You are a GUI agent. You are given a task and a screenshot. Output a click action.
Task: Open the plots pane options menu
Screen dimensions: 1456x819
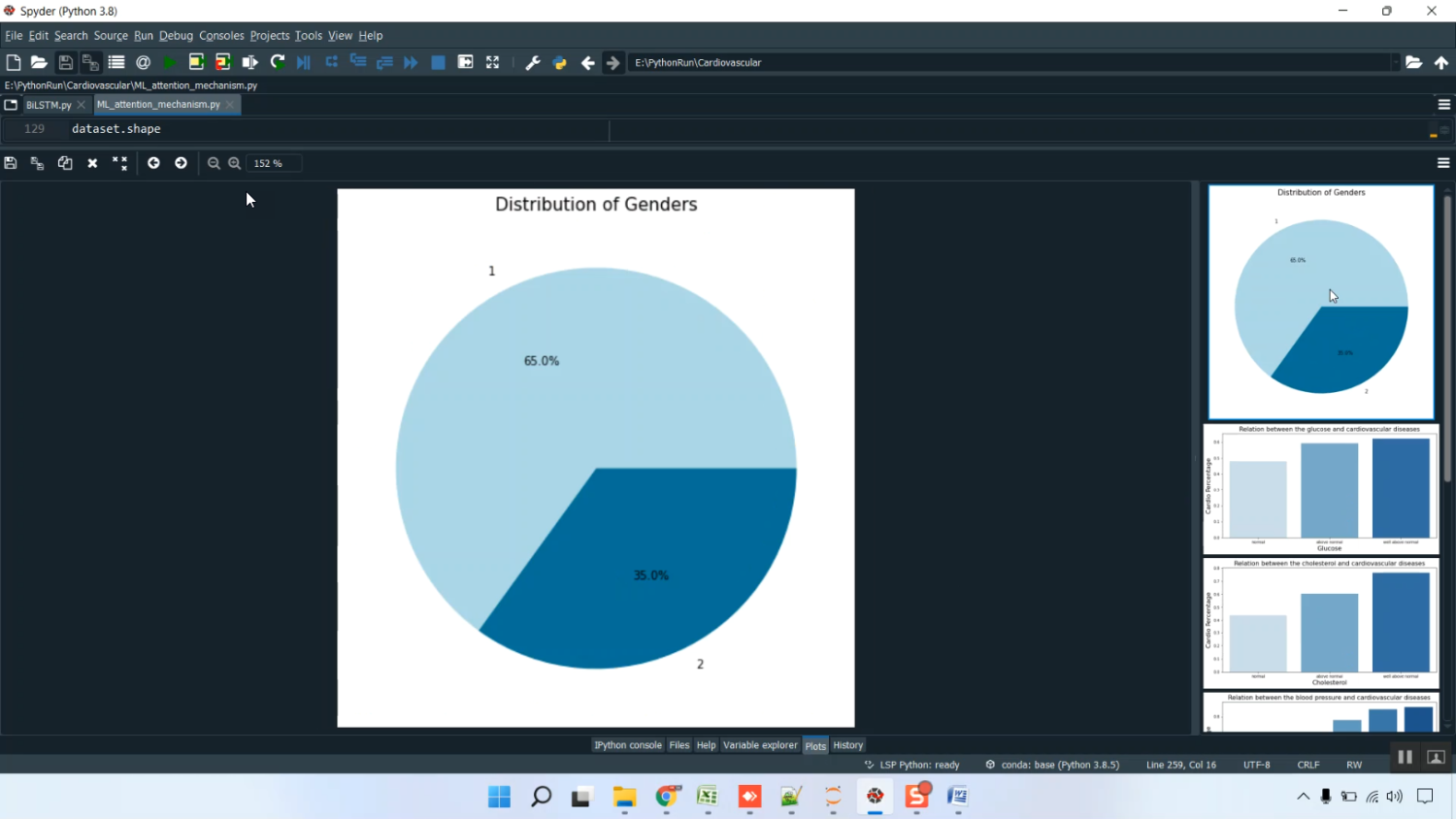click(1443, 163)
